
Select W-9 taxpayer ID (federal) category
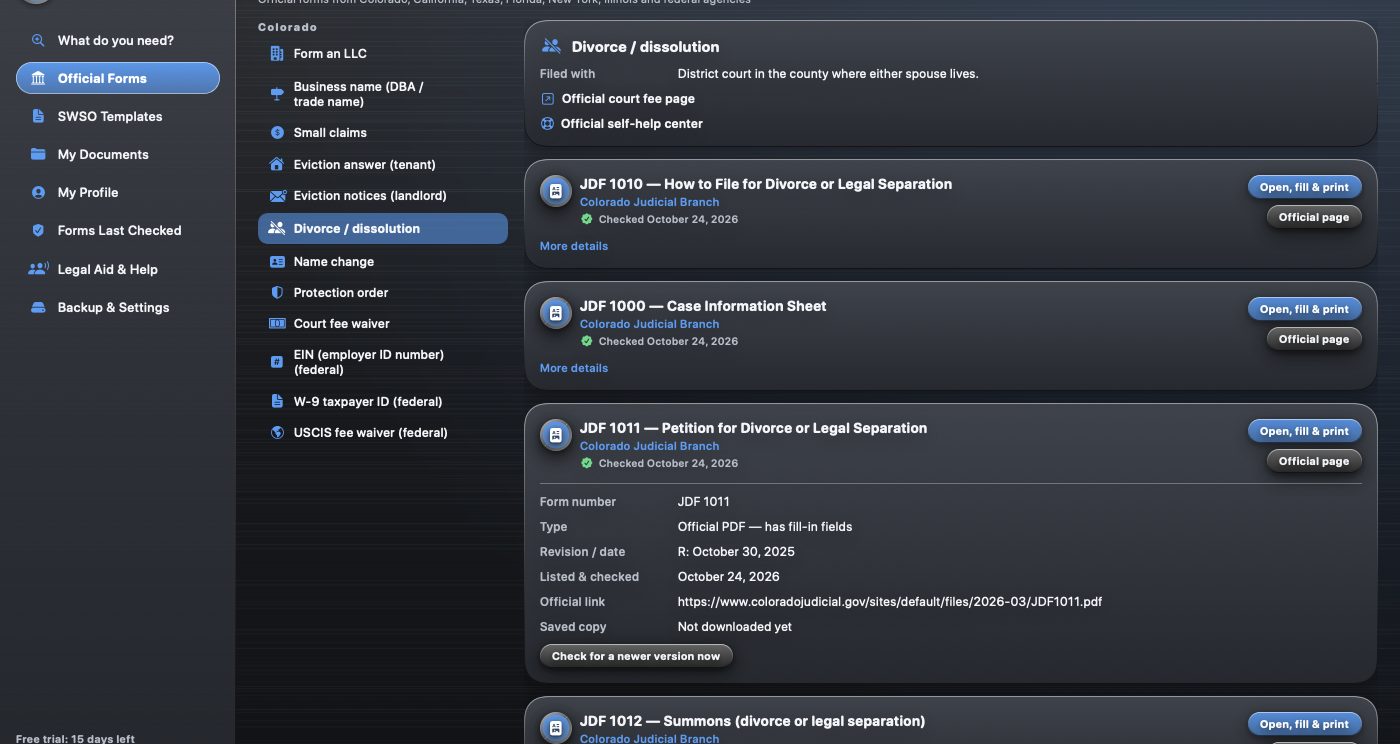383,402
